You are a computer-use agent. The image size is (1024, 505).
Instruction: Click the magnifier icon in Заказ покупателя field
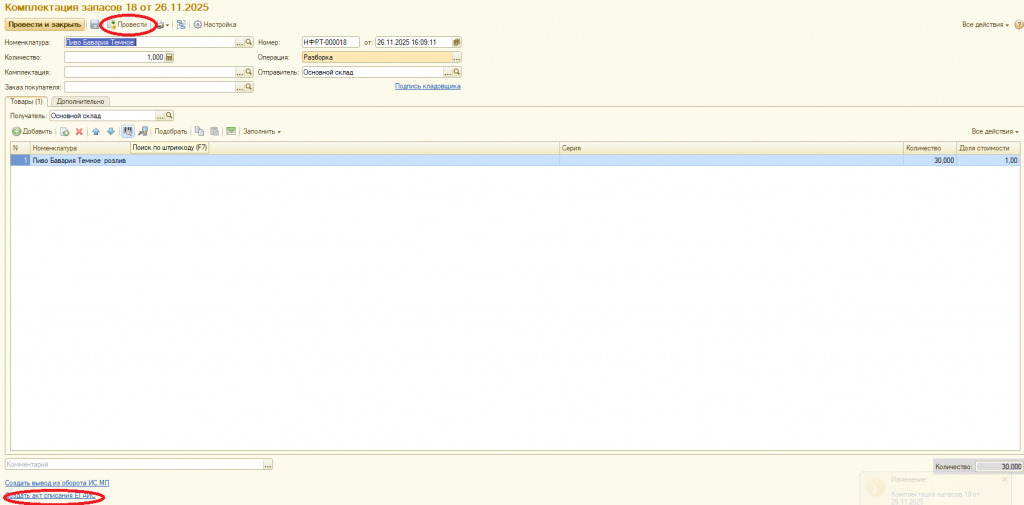click(249, 87)
